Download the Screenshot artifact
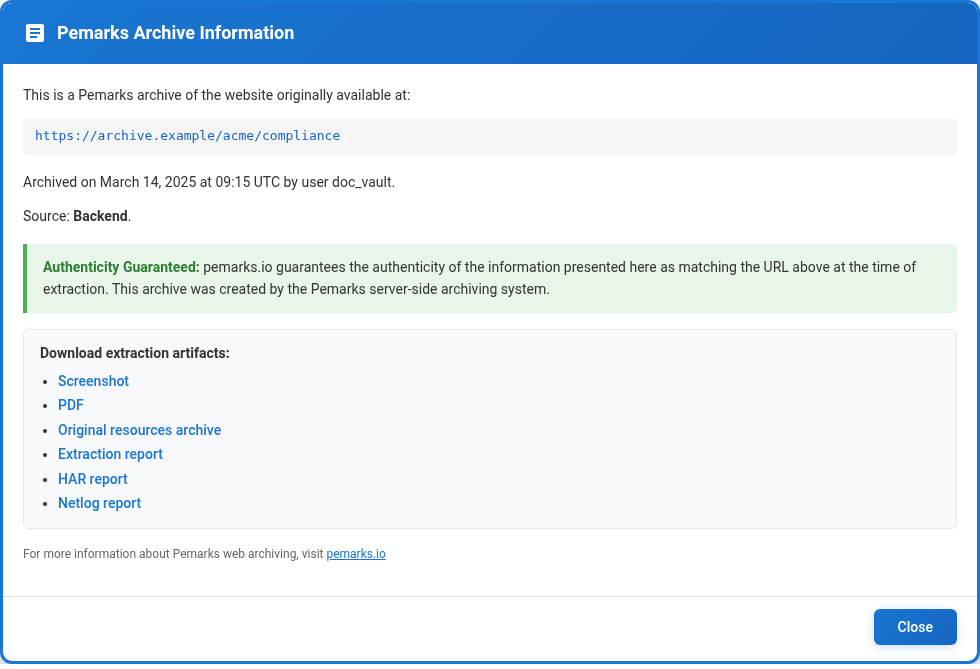 coord(93,381)
